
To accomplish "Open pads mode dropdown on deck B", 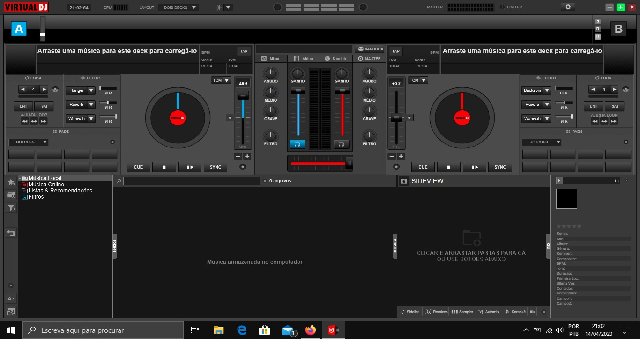I will pyautogui.click(x=541, y=142).
